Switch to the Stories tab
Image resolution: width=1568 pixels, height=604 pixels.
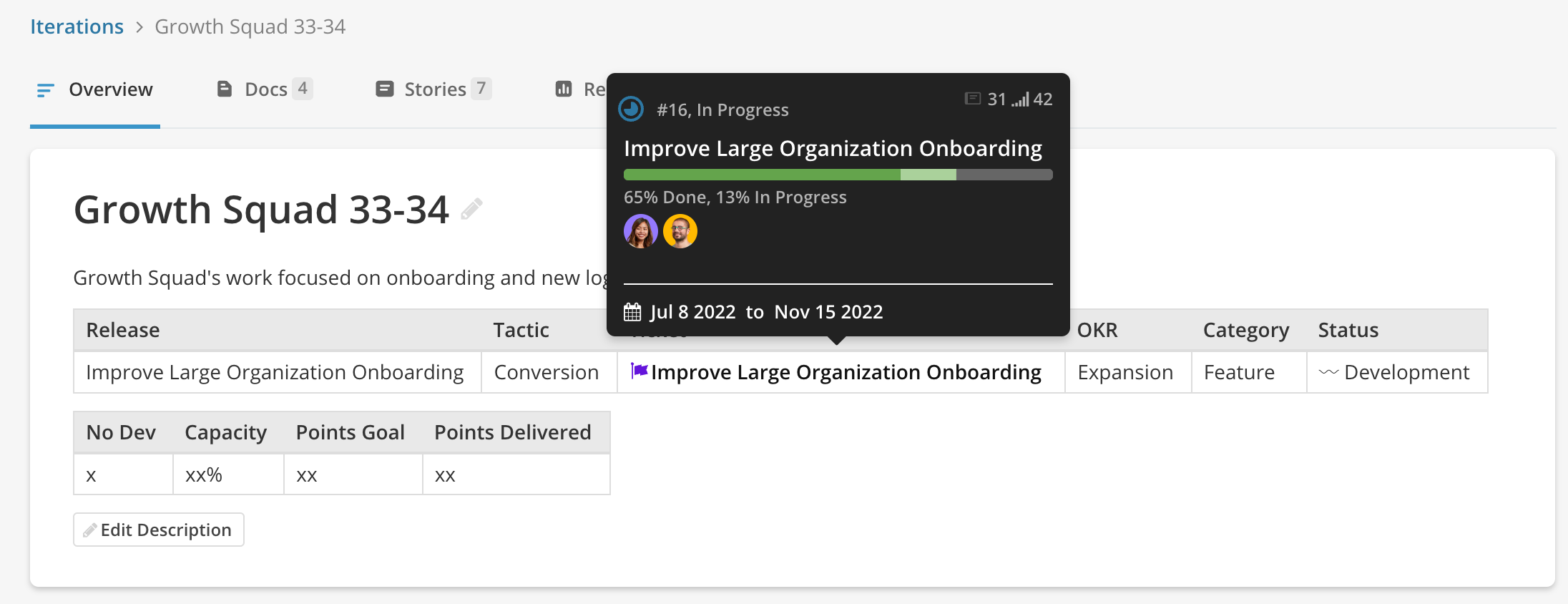point(433,89)
